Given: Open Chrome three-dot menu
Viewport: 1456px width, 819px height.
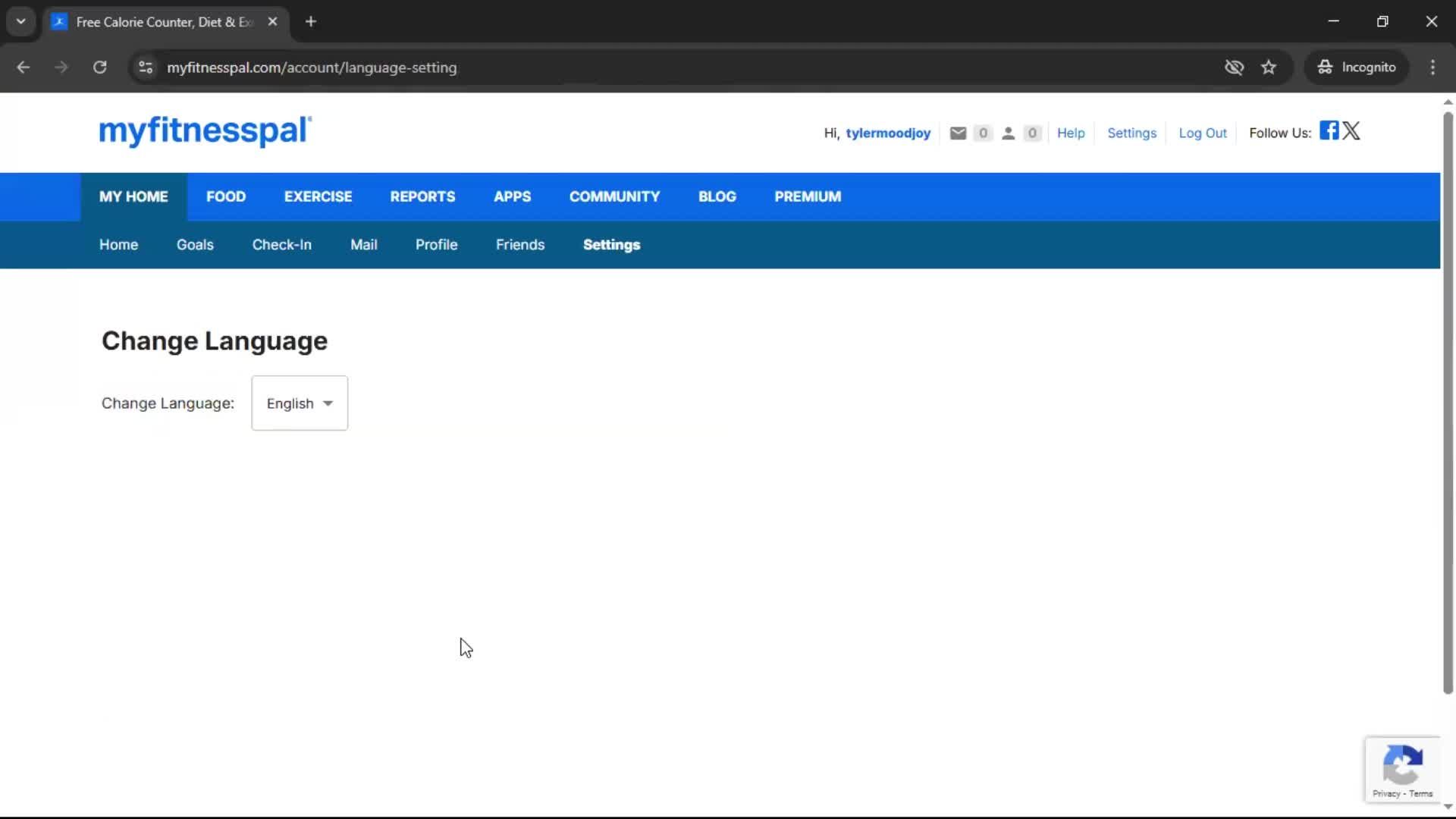Looking at the screenshot, I should coord(1432,67).
